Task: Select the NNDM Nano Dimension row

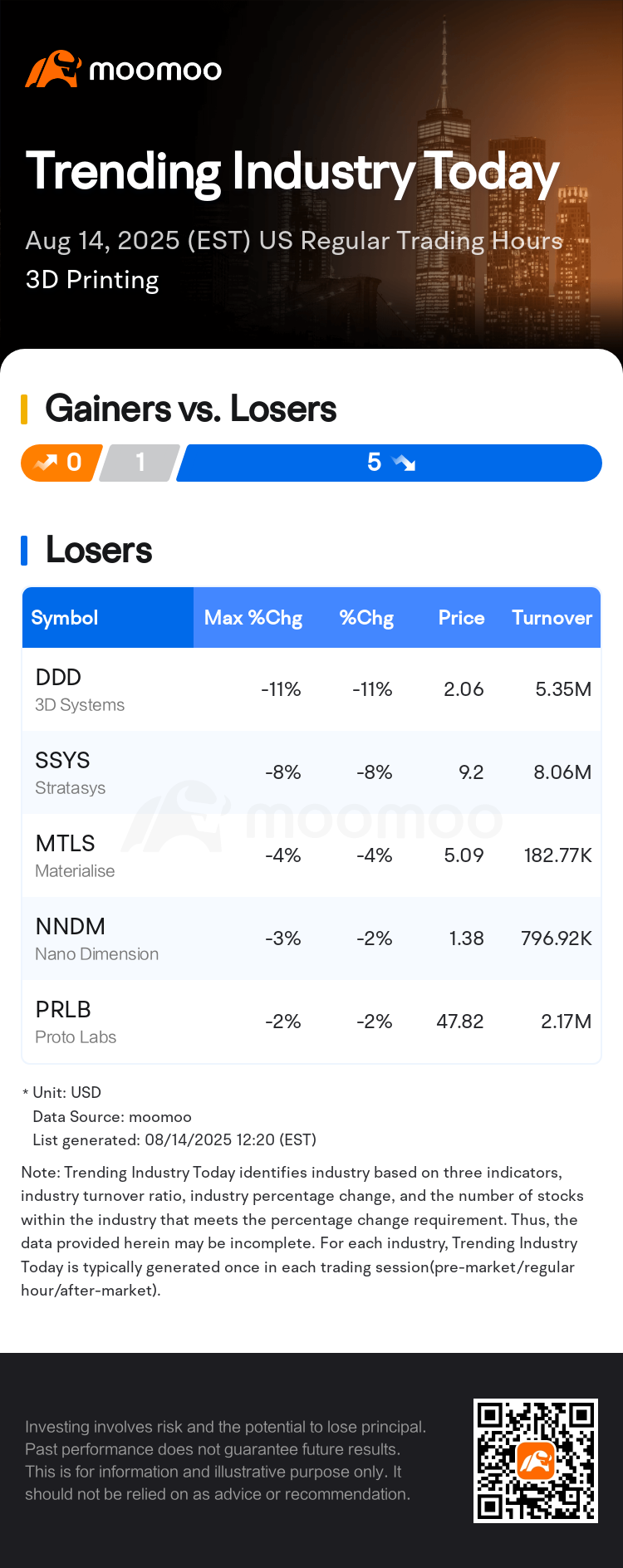Action: tap(311, 938)
